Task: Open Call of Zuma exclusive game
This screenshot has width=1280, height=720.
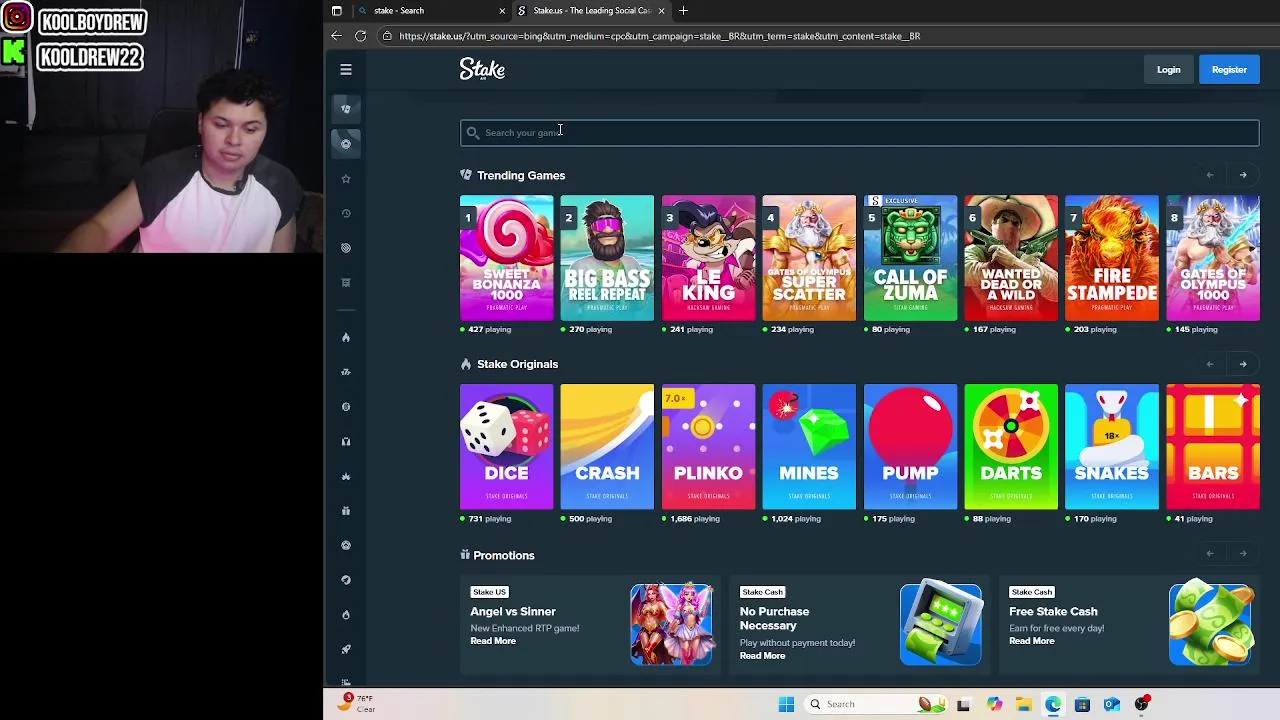Action: pos(910,258)
